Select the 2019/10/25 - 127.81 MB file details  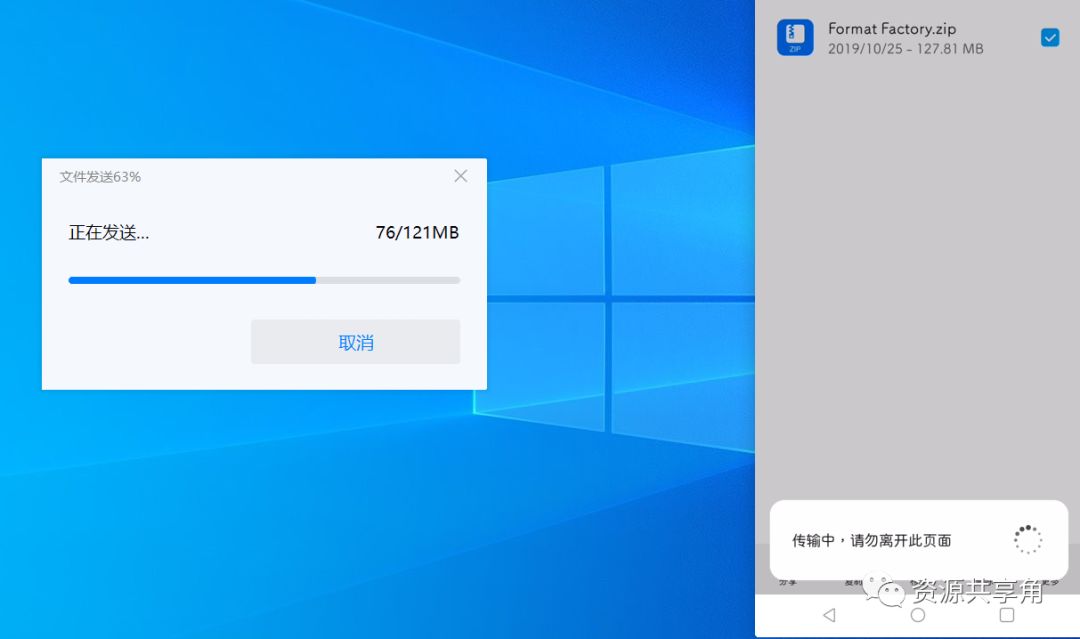[905, 49]
